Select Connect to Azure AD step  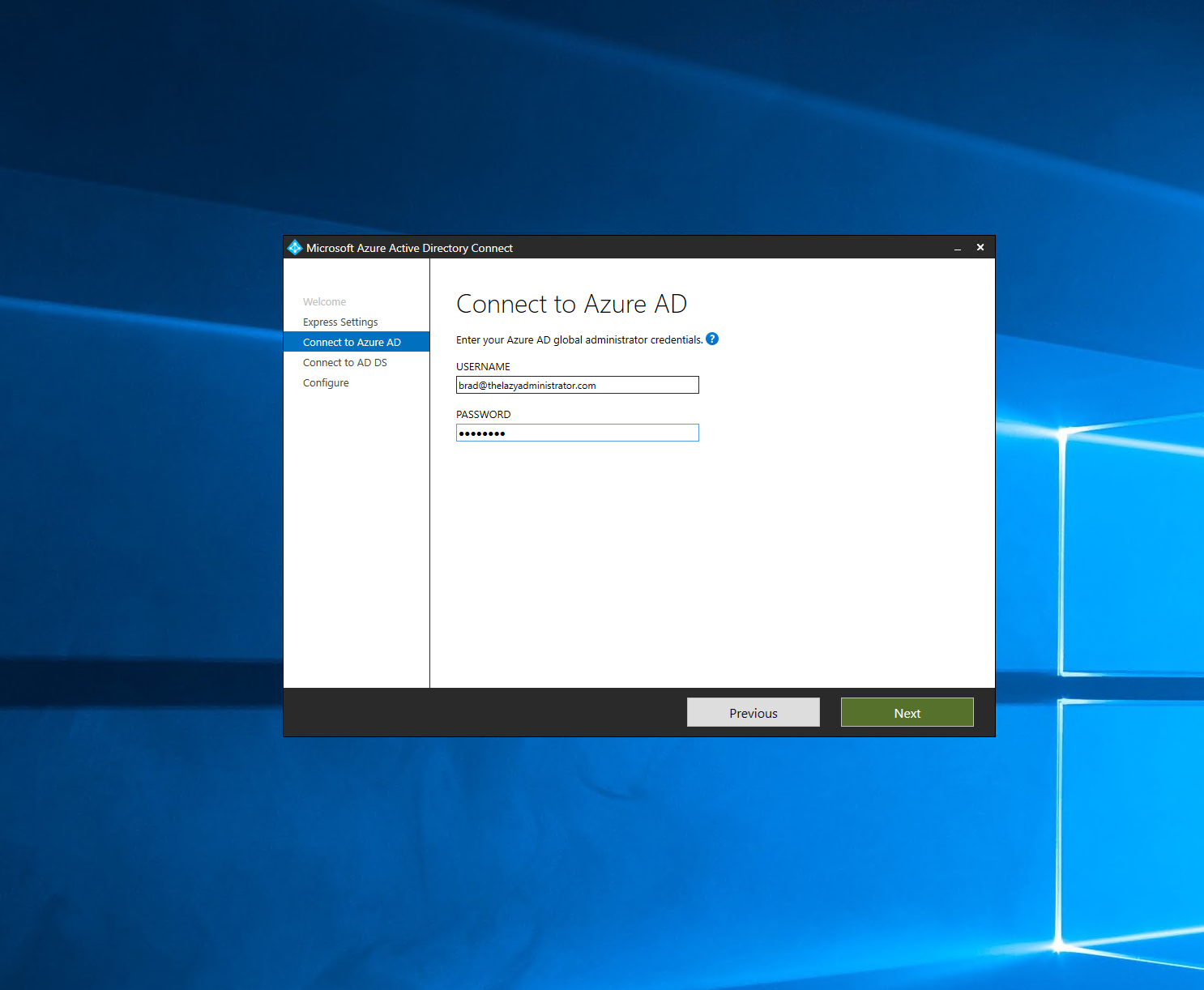[357, 342]
